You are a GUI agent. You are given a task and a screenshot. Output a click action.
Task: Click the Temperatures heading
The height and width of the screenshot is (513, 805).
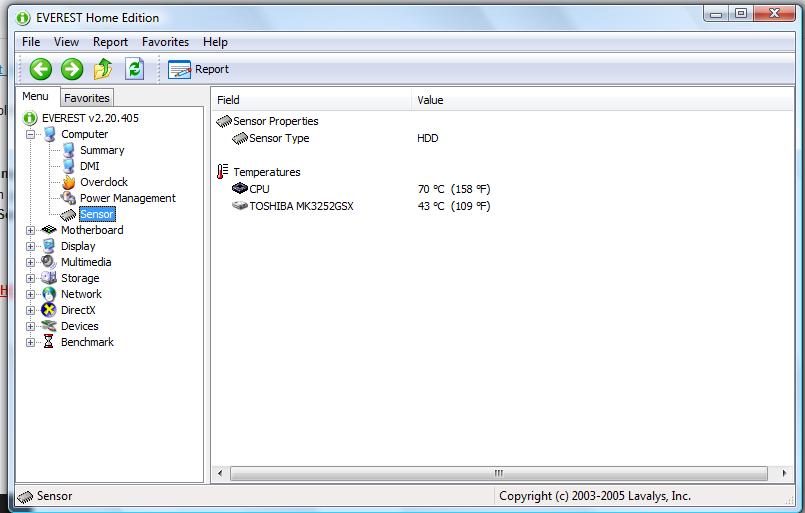267,172
